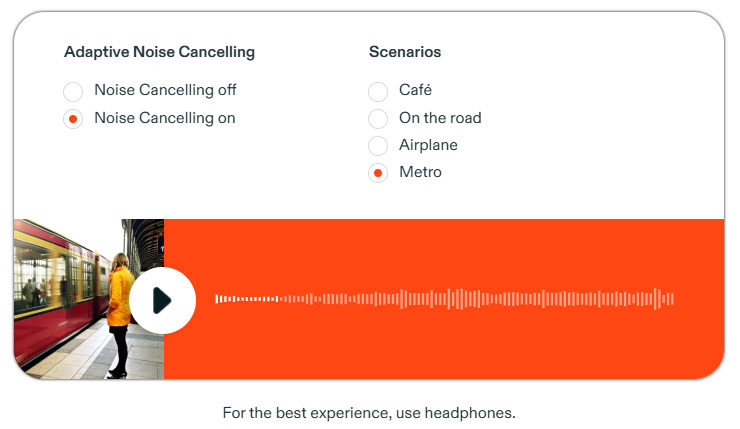This screenshot has height=429, width=740.
Task: Choose the Café scenario radio button
Action: coord(378,92)
